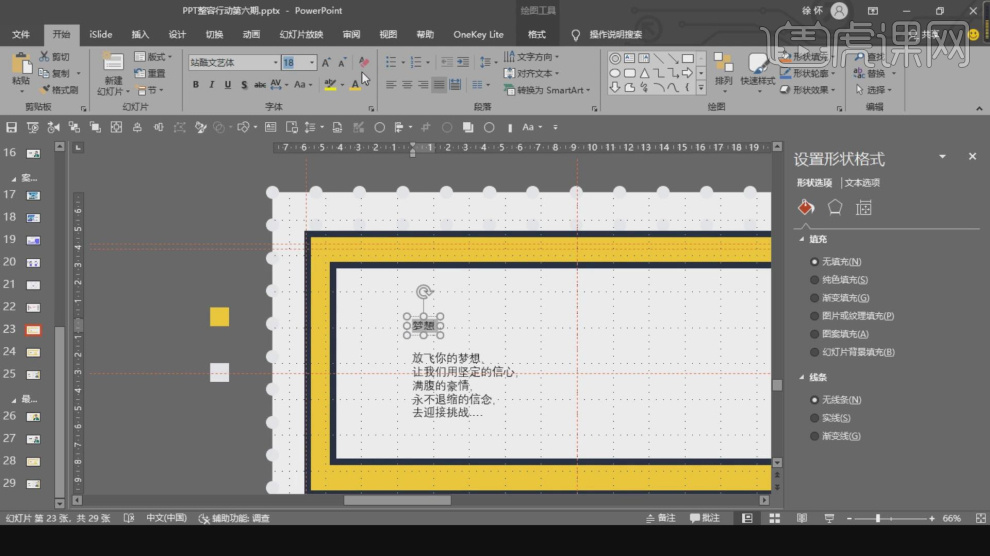Select the 纯色填充 solid fill option
Viewport: 990px width, 556px height.
[x=815, y=280]
